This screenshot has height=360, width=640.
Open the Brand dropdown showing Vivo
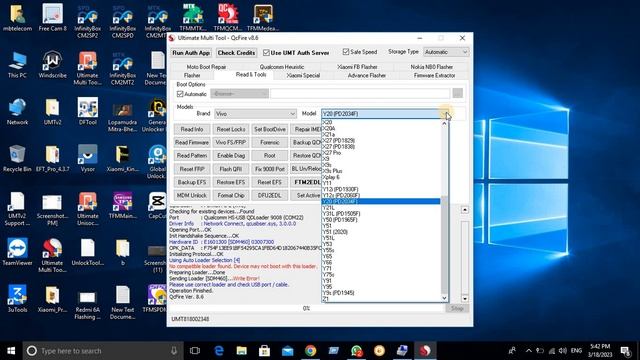point(255,113)
